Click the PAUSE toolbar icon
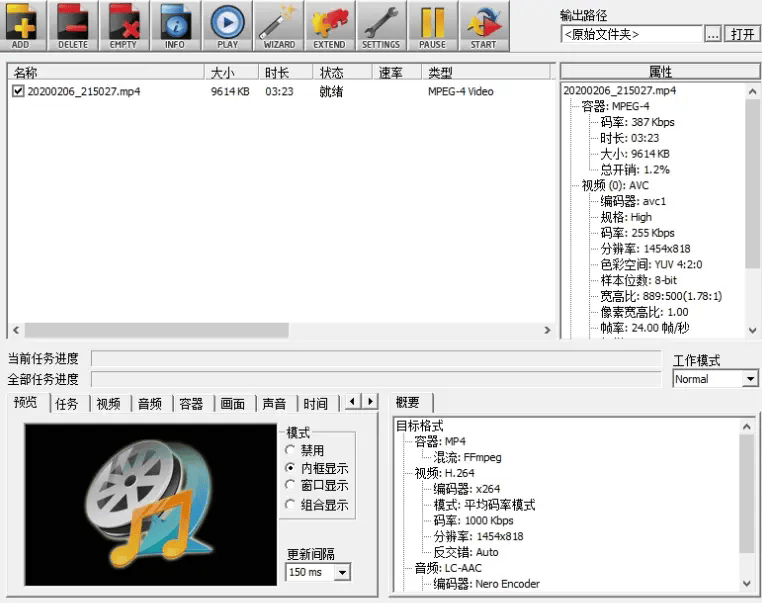The width and height of the screenshot is (762, 603). (x=433, y=25)
